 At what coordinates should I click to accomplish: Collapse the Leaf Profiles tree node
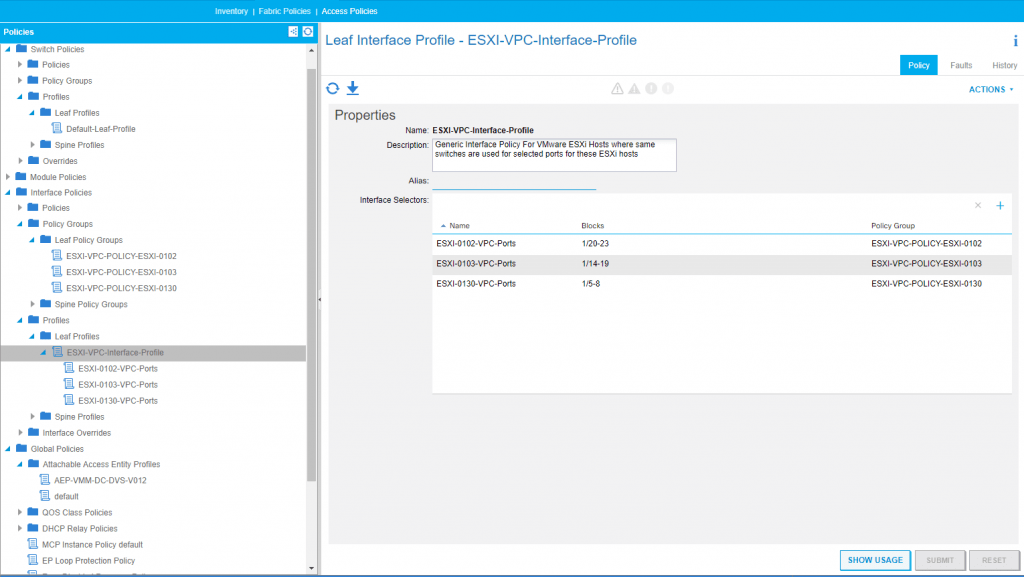tap(33, 336)
